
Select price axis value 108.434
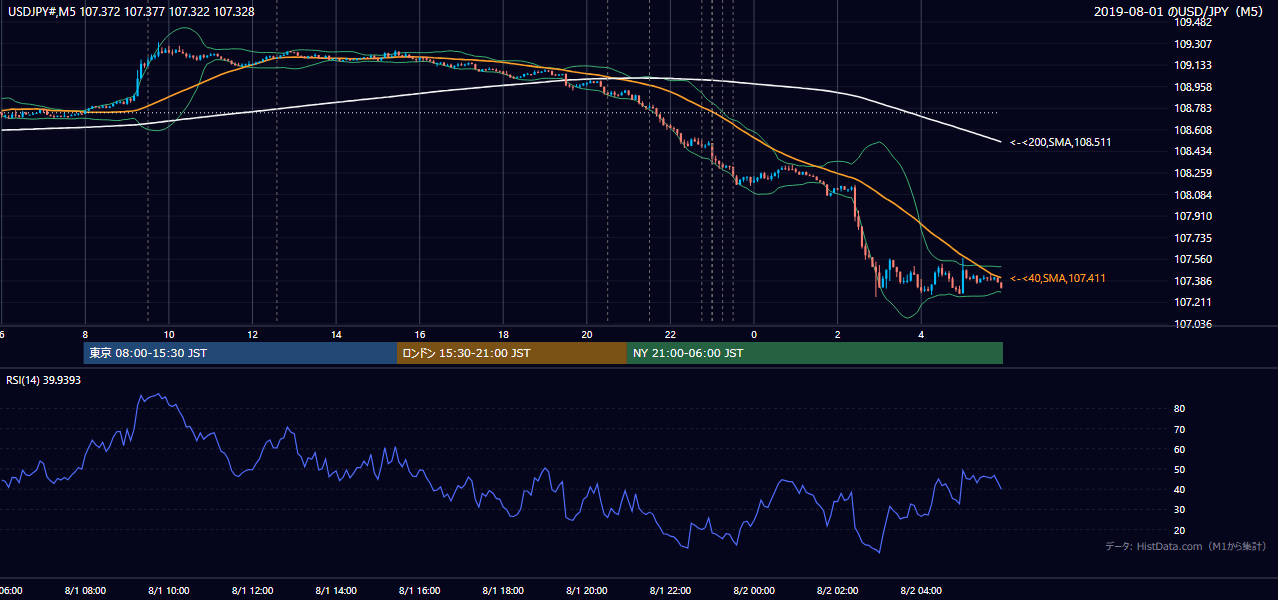[1191, 151]
